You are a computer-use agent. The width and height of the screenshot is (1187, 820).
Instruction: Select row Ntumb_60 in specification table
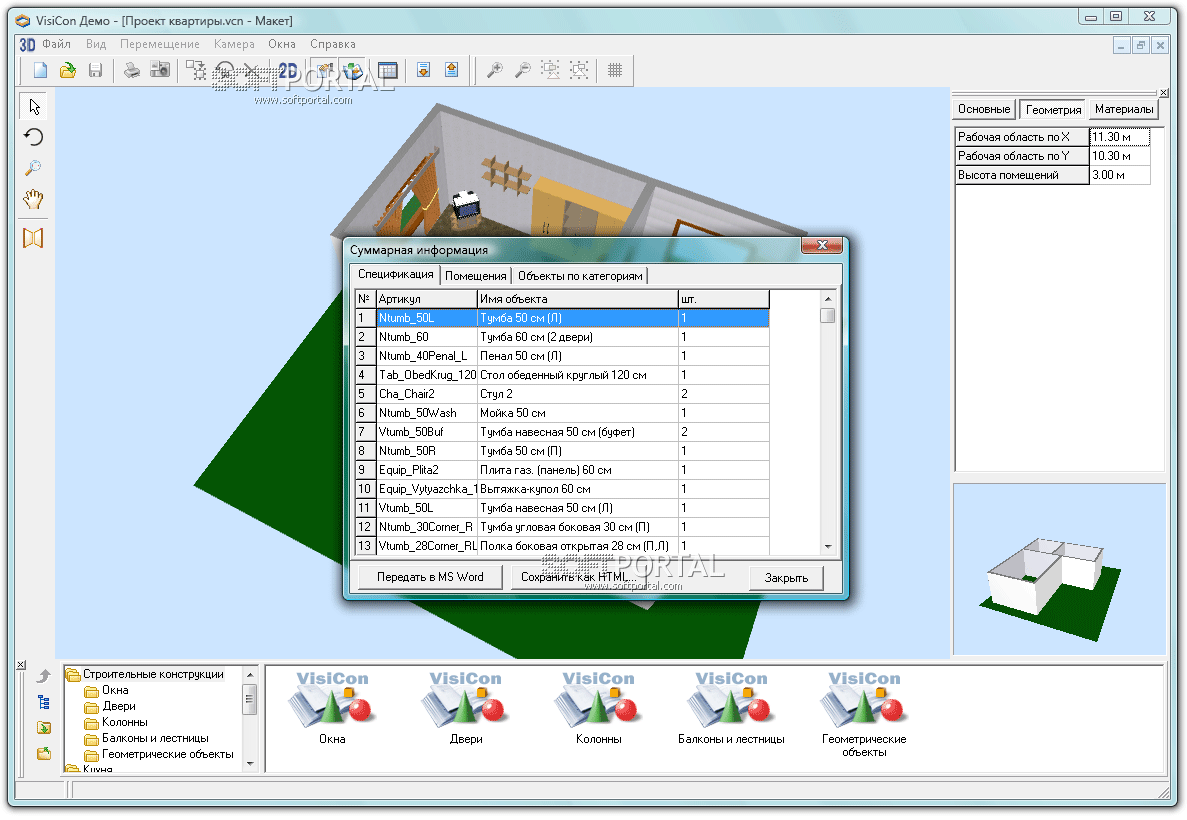pyautogui.click(x=562, y=337)
